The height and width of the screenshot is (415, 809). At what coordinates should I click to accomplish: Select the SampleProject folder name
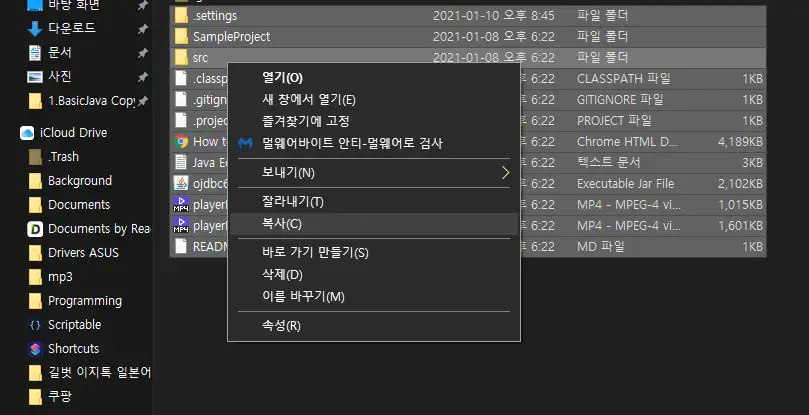click(x=231, y=37)
